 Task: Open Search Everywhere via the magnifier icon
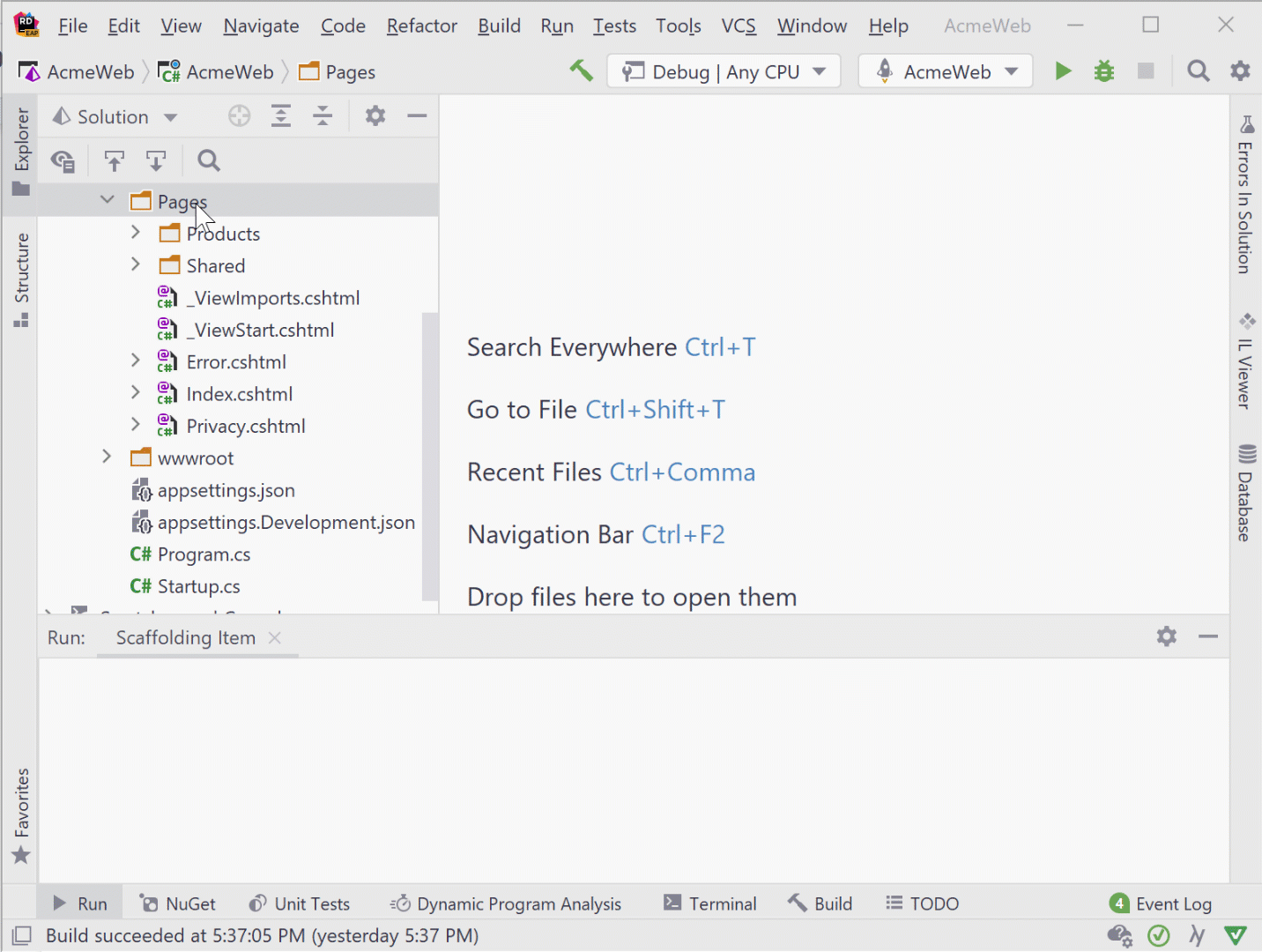pos(1198,71)
